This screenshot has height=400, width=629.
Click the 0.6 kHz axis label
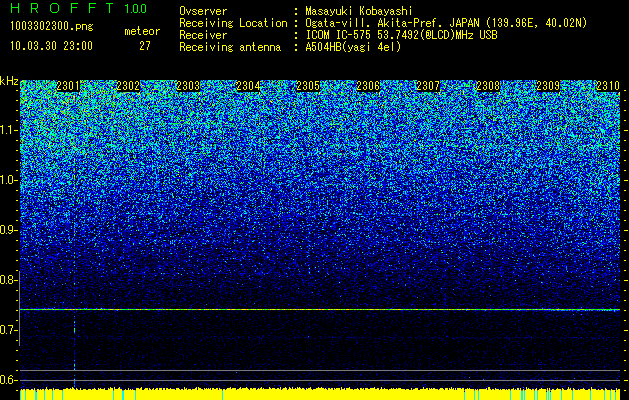click(x=8, y=380)
